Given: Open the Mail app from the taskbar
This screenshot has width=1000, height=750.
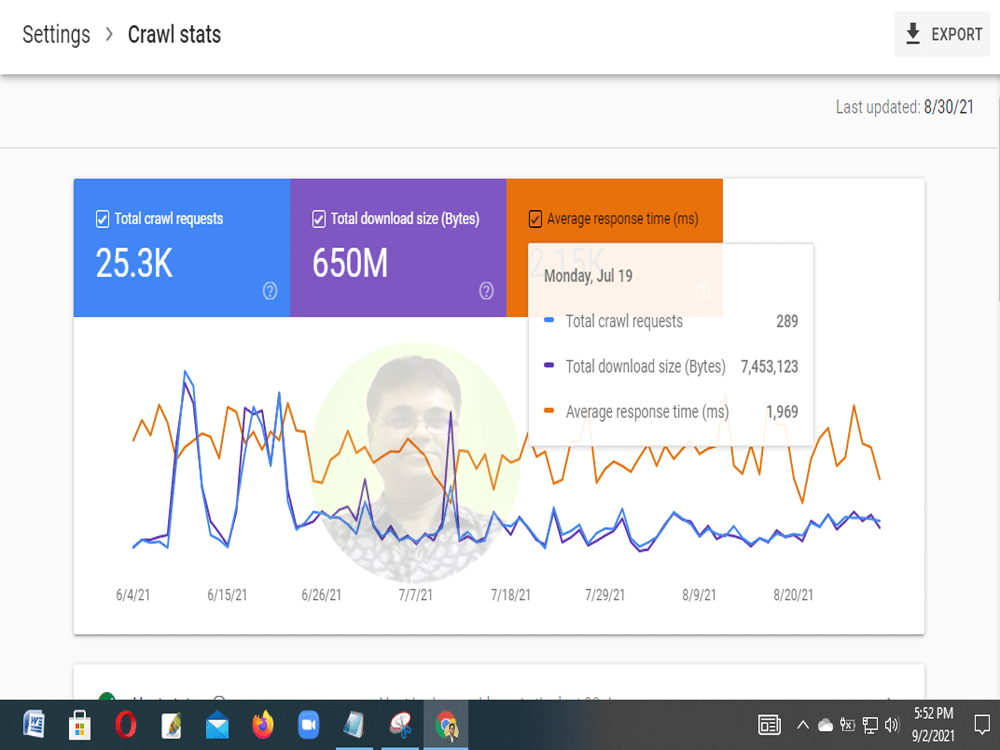Looking at the screenshot, I should tap(217, 725).
